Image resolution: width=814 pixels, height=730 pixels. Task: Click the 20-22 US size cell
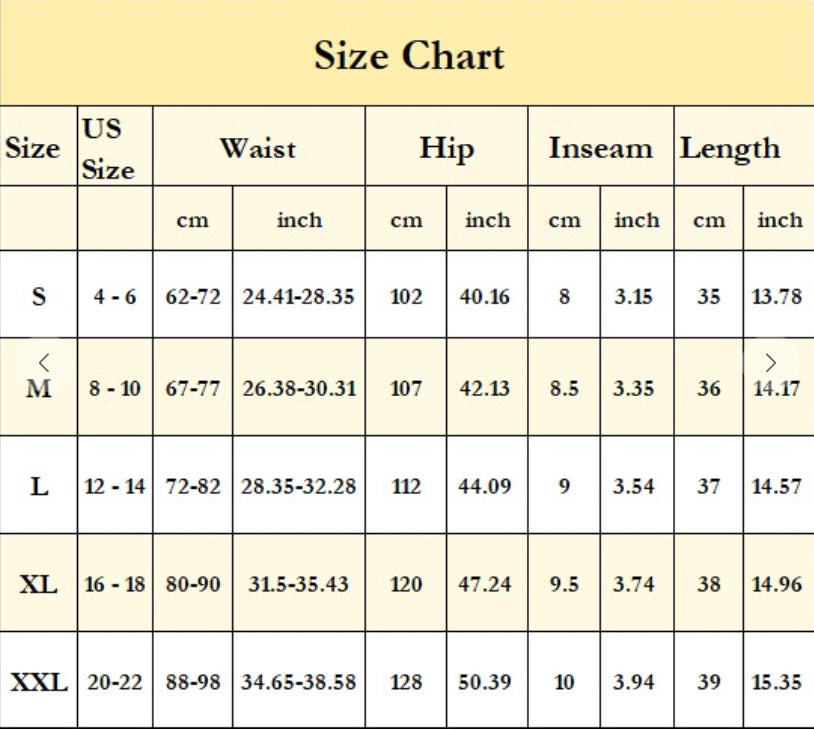point(115,682)
